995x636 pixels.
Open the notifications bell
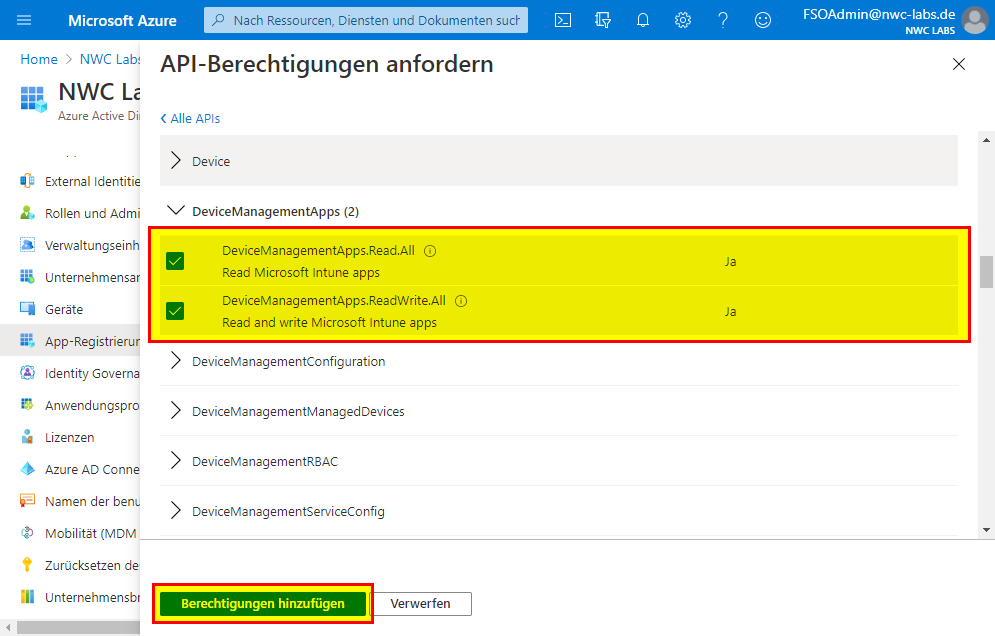point(643,20)
